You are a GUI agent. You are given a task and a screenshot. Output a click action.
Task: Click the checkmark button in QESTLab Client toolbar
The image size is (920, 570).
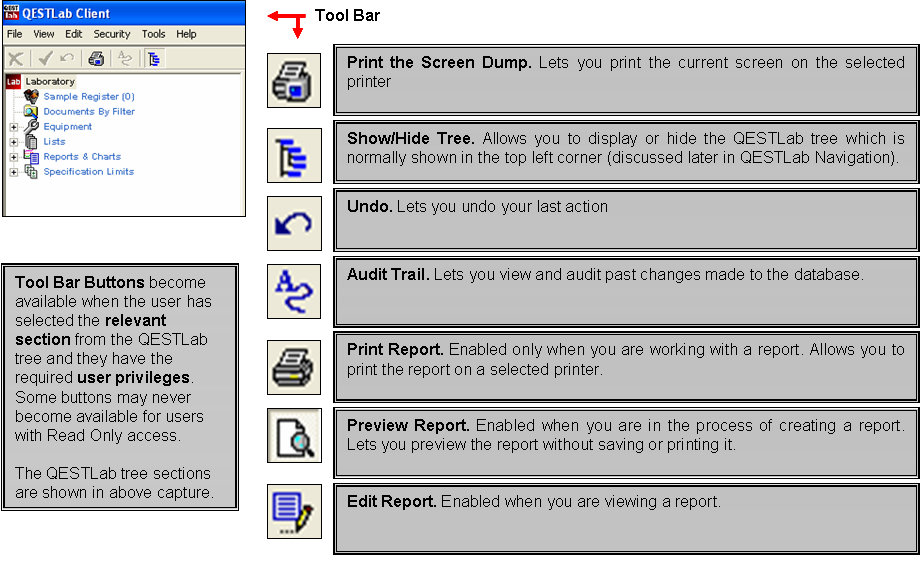click(x=45, y=58)
